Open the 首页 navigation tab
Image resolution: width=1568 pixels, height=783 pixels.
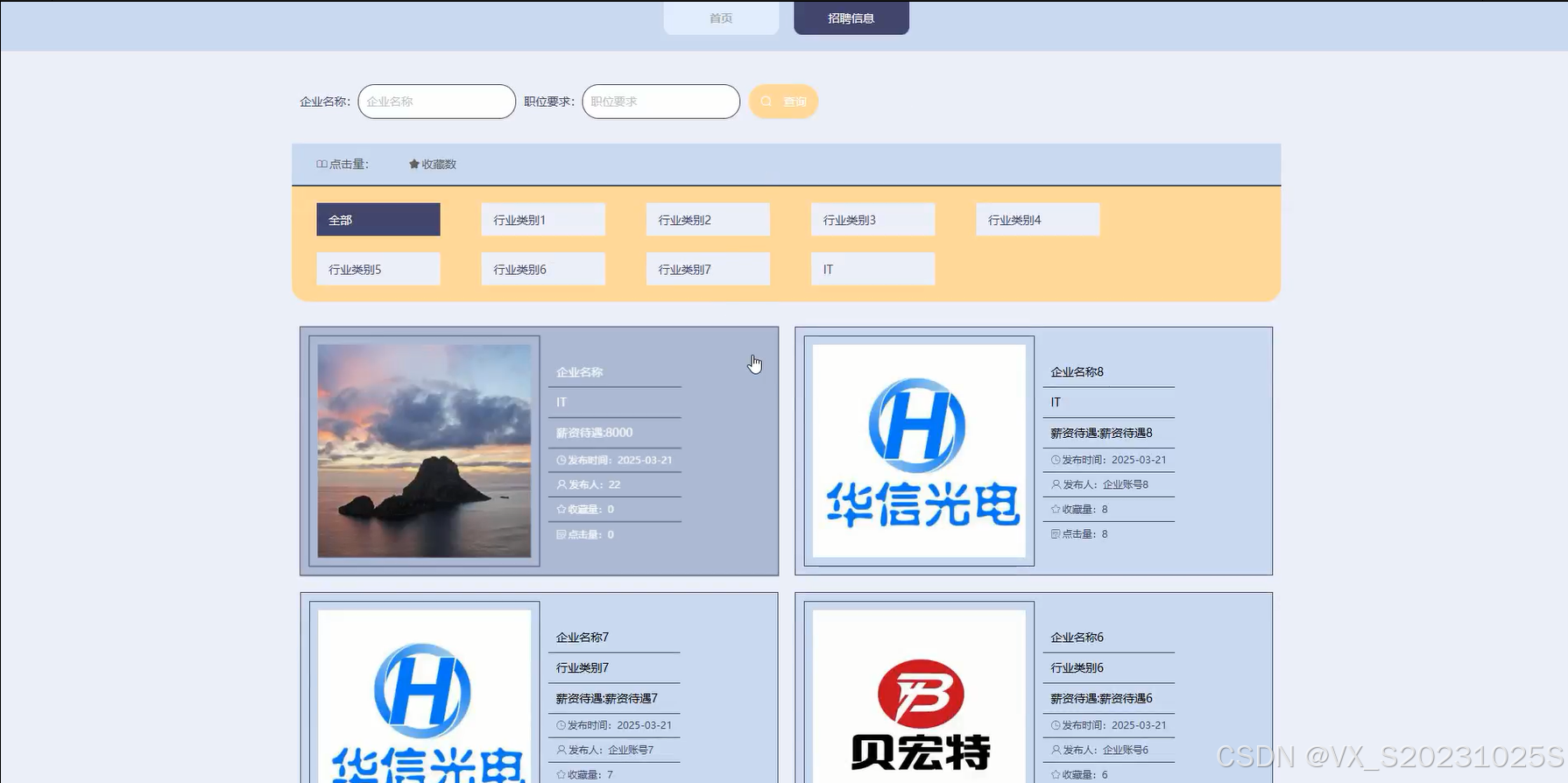(721, 18)
